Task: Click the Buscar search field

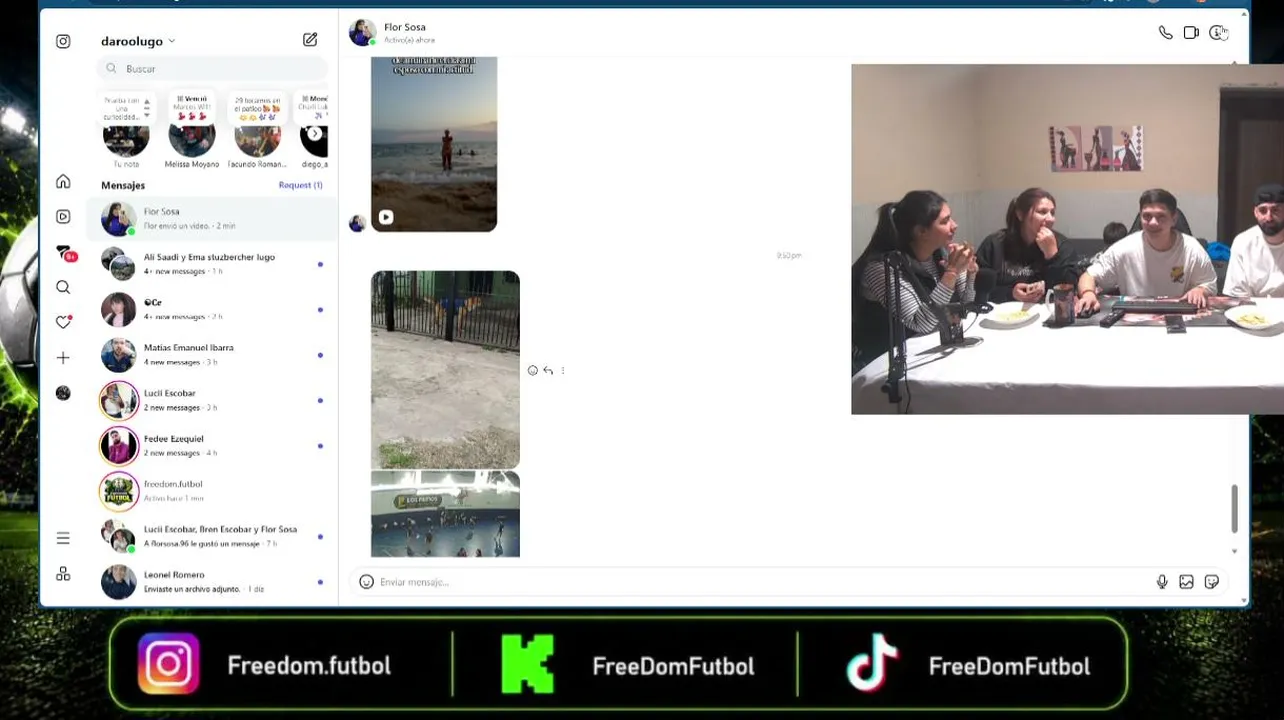Action: [213, 68]
